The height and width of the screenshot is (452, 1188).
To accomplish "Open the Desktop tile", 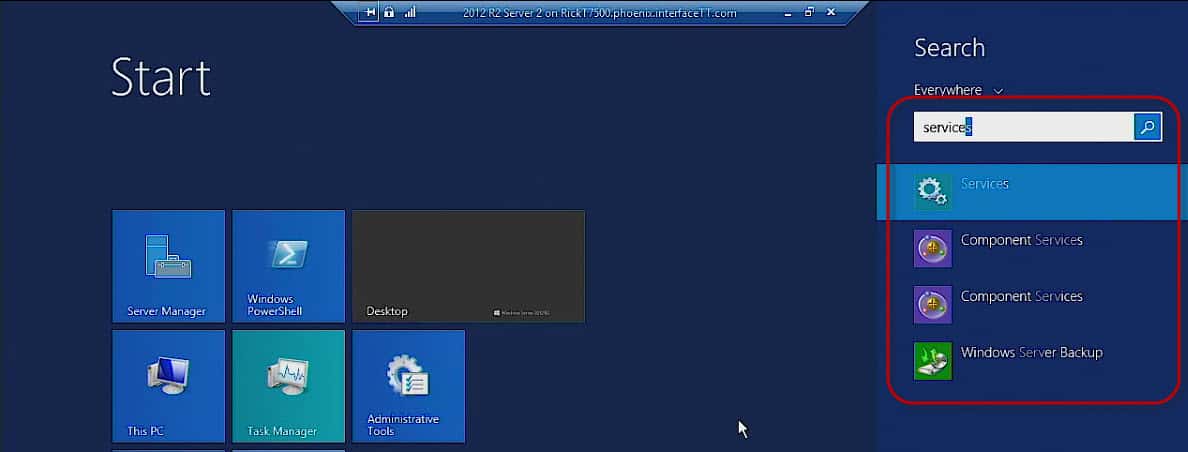I will 468,267.
